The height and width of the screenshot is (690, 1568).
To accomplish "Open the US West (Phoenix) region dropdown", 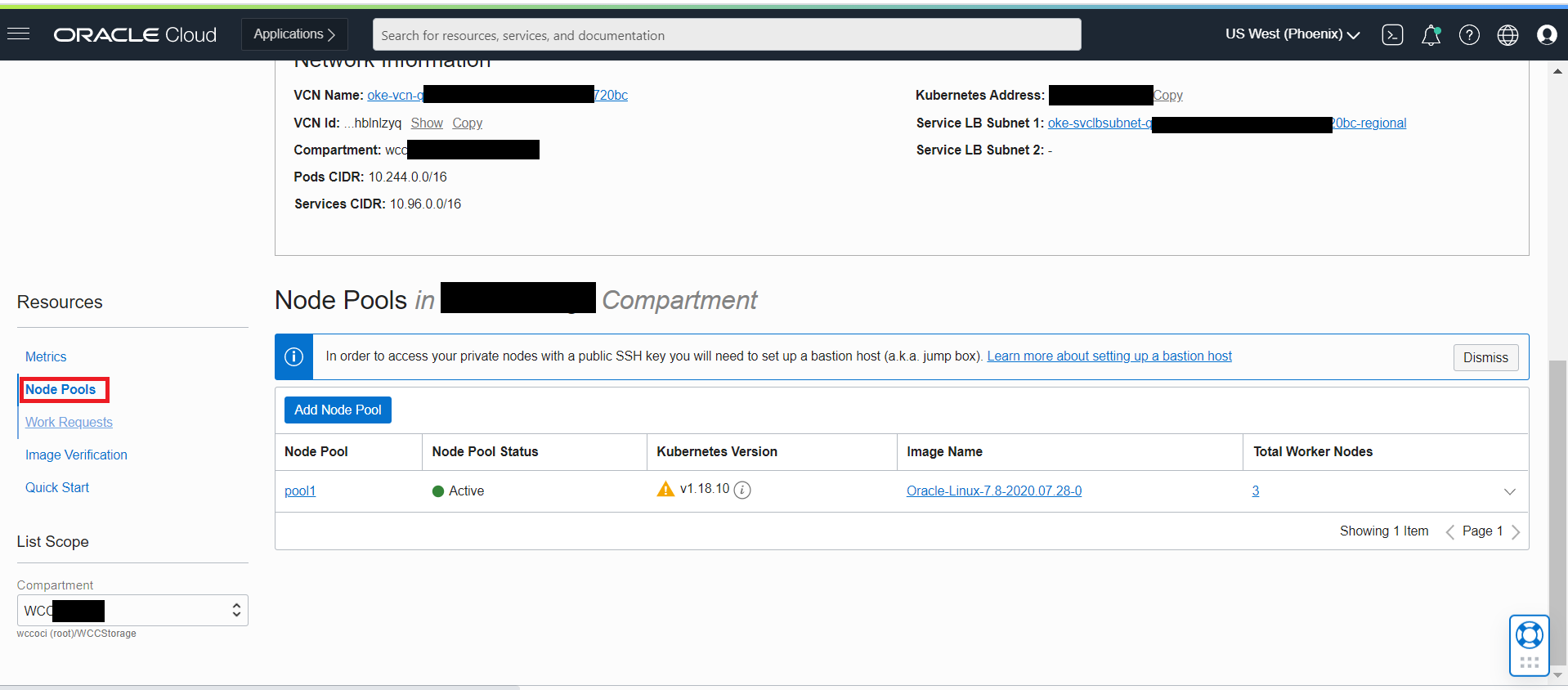I will [1292, 34].
